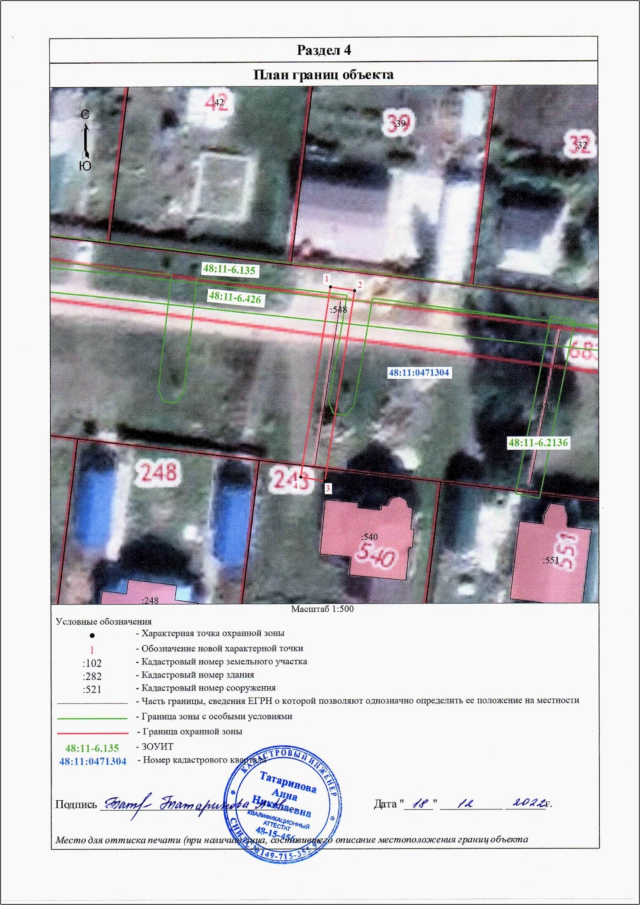
Task: Select the "Место для оттиска печати" footer note
Action: tap(291, 839)
